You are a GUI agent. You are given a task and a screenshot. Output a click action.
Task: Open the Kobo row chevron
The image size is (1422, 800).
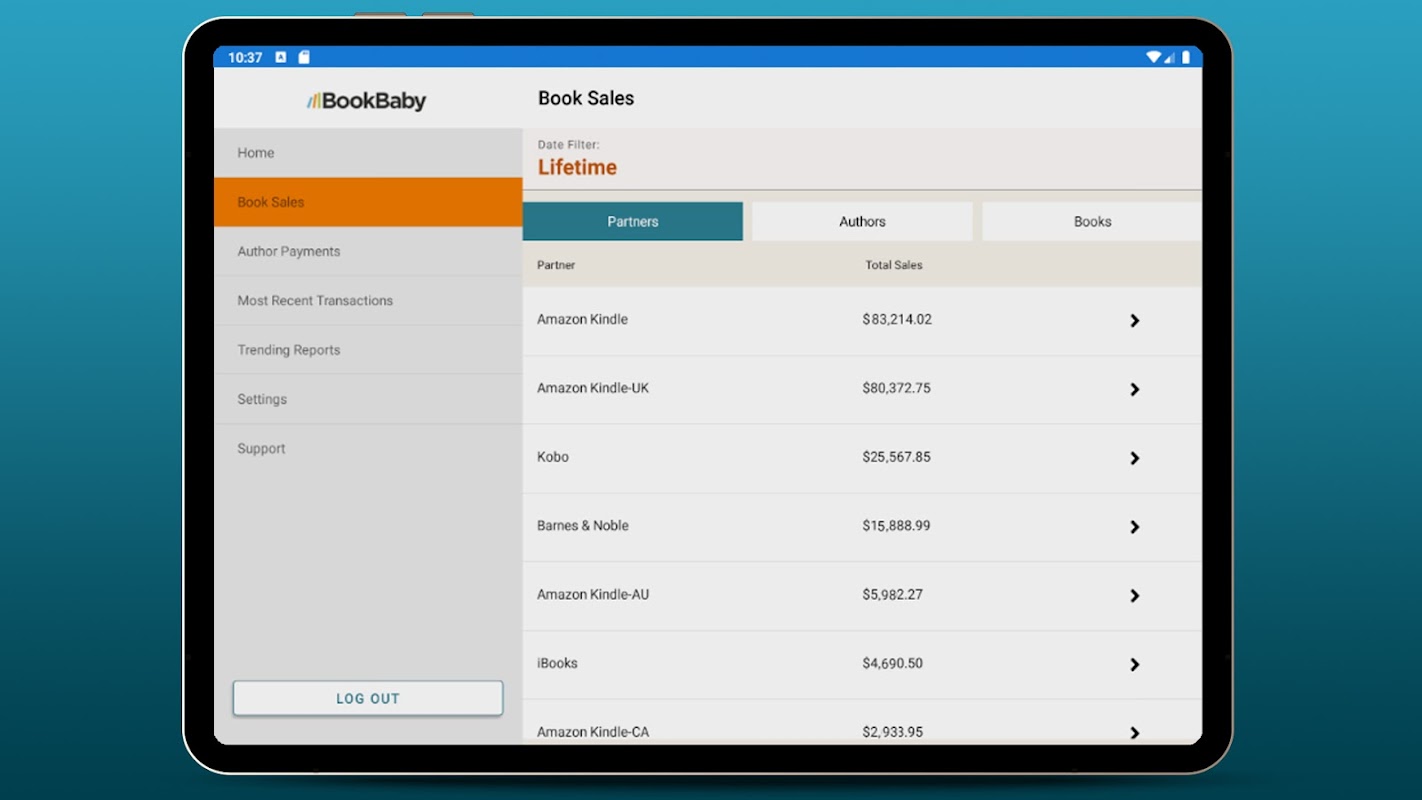pos(1134,458)
